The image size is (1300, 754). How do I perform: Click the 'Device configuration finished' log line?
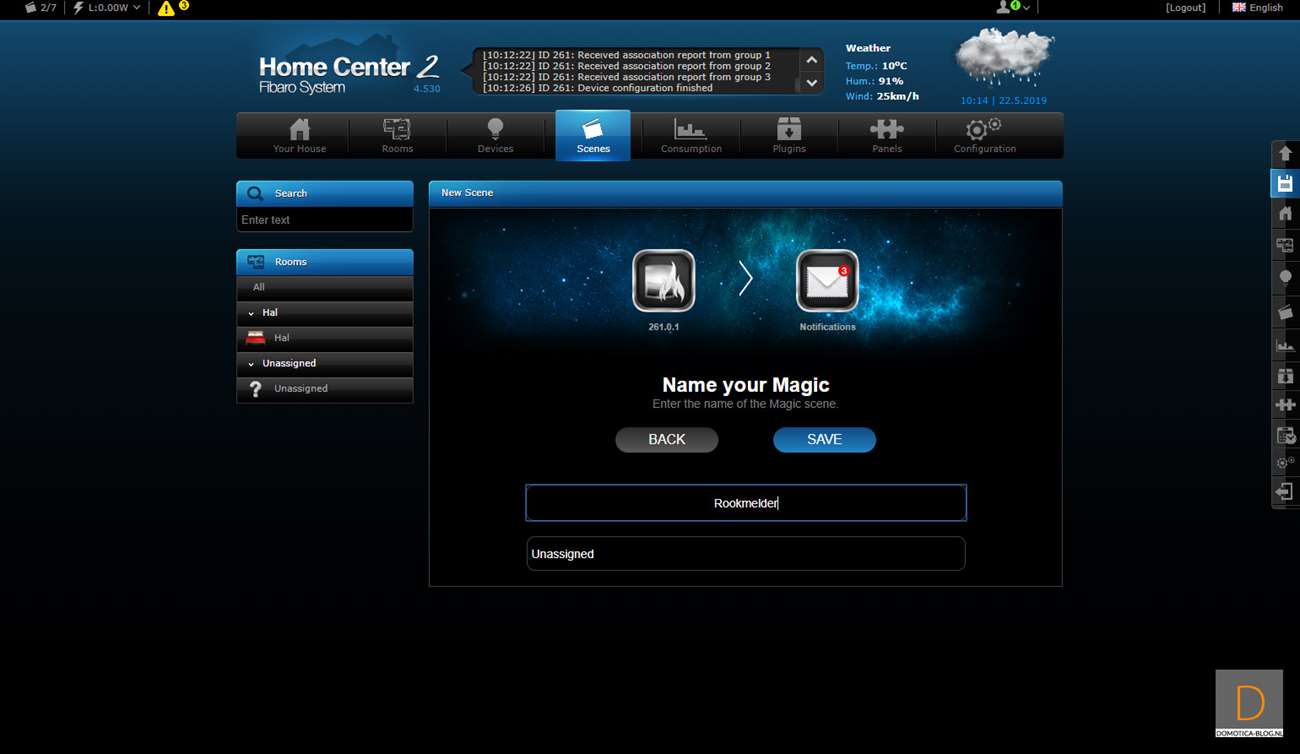pos(598,88)
